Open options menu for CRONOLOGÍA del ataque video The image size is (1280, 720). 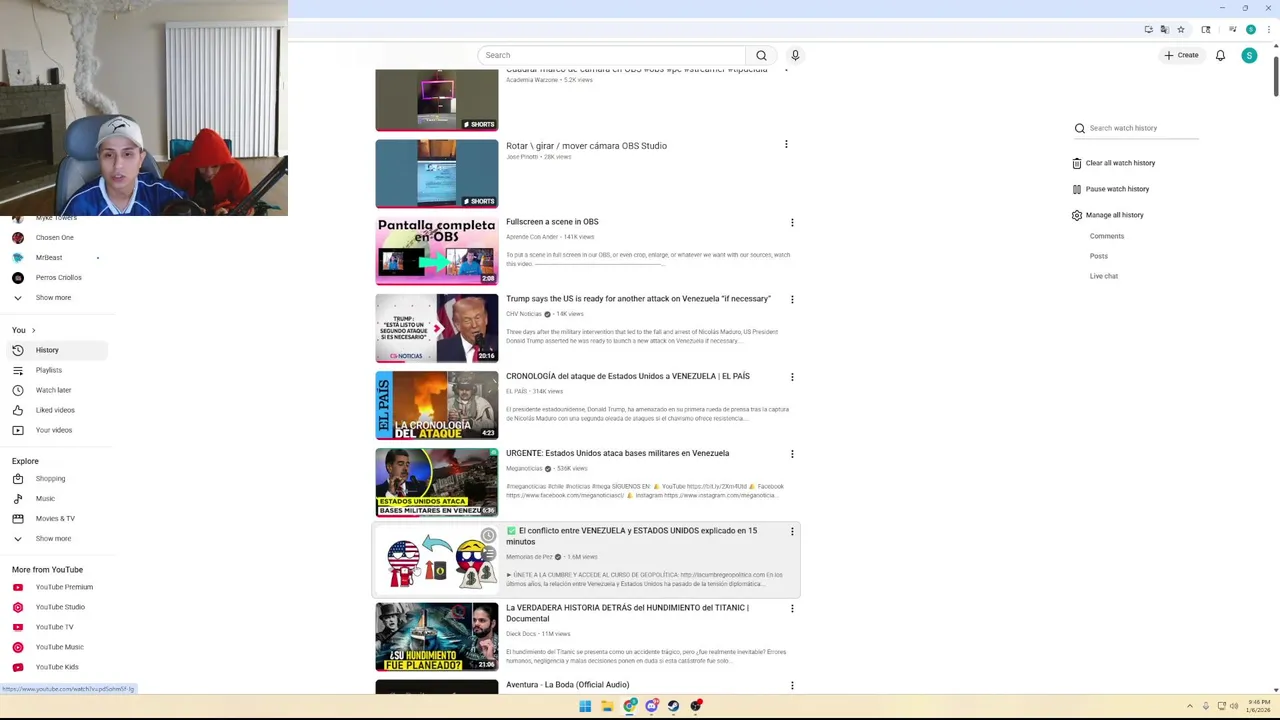coord(792,377)
